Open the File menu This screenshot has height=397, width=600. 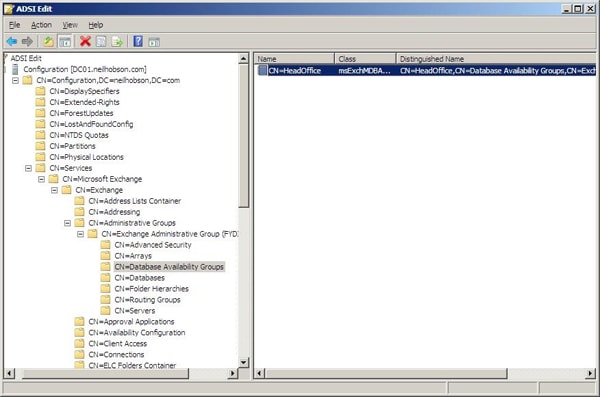click(x=15, y=25)
